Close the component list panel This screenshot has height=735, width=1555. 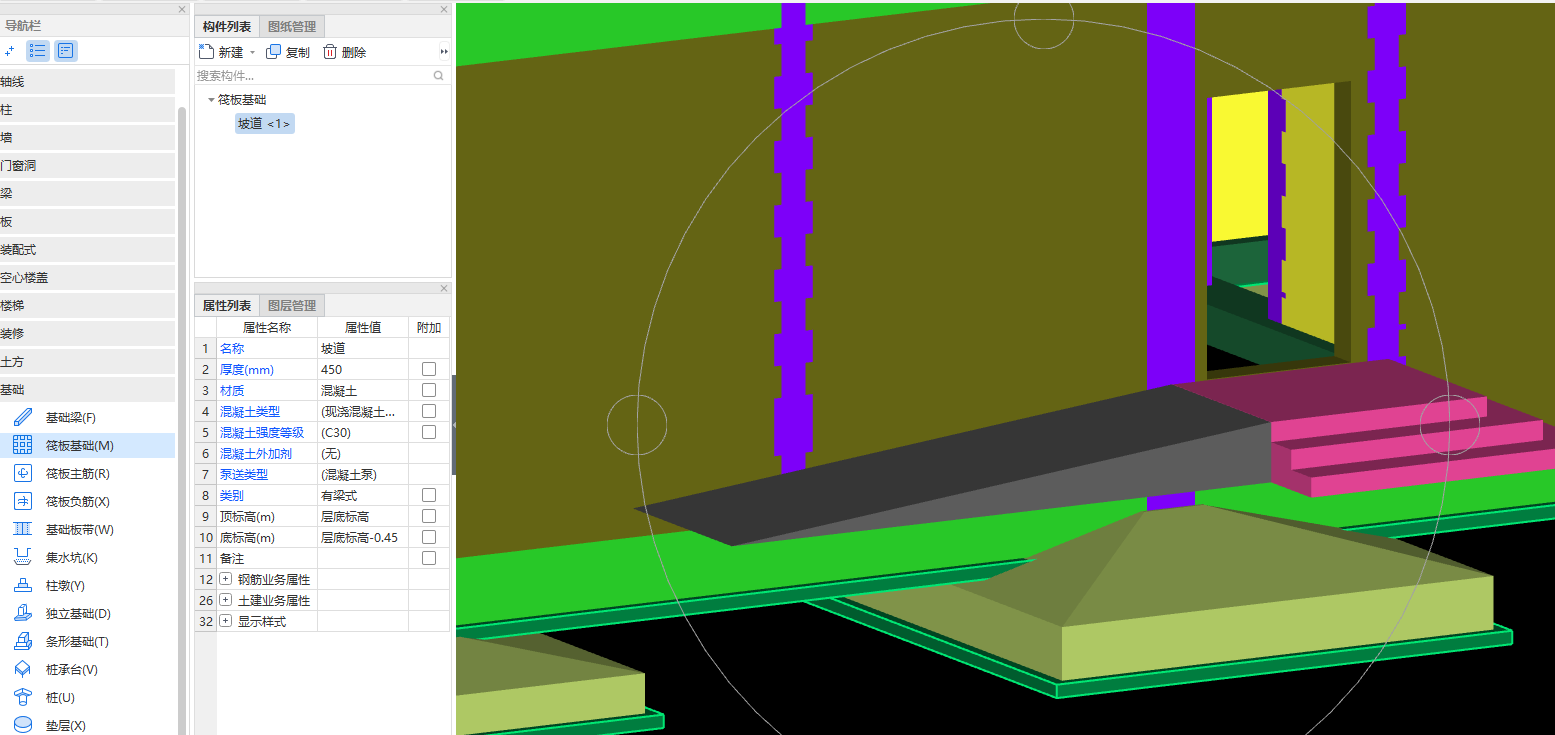[444, 9]
